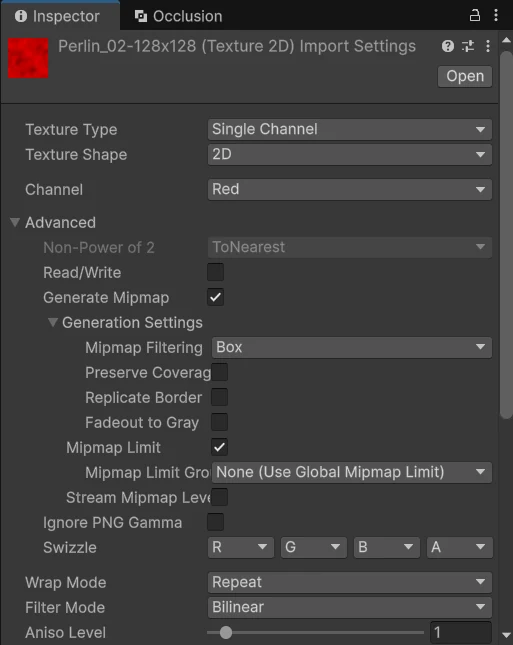
Task: Open the Inspector tab kebab menu
Action: (496, 16)
